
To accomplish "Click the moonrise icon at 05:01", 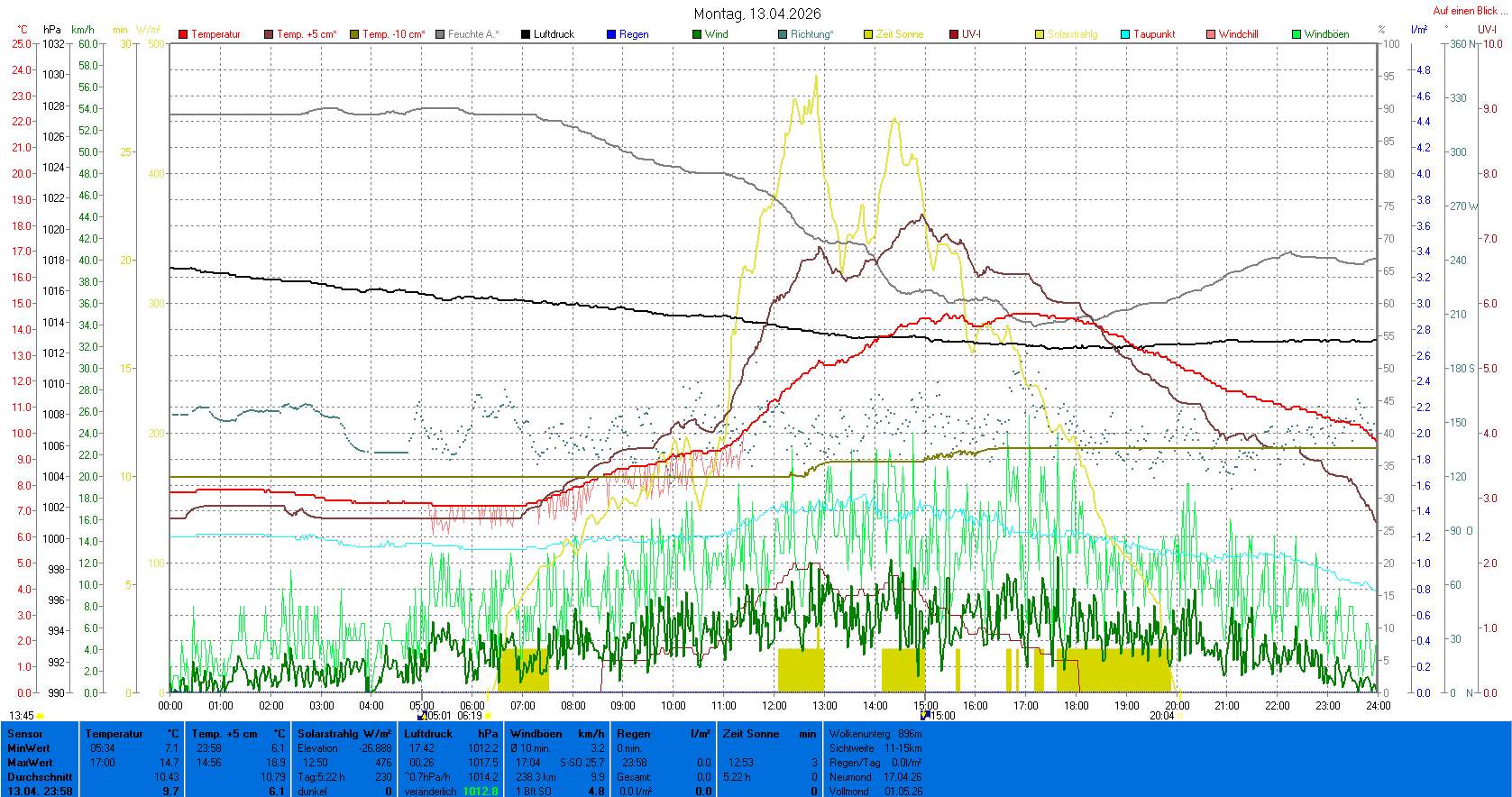I will [422, 716].
